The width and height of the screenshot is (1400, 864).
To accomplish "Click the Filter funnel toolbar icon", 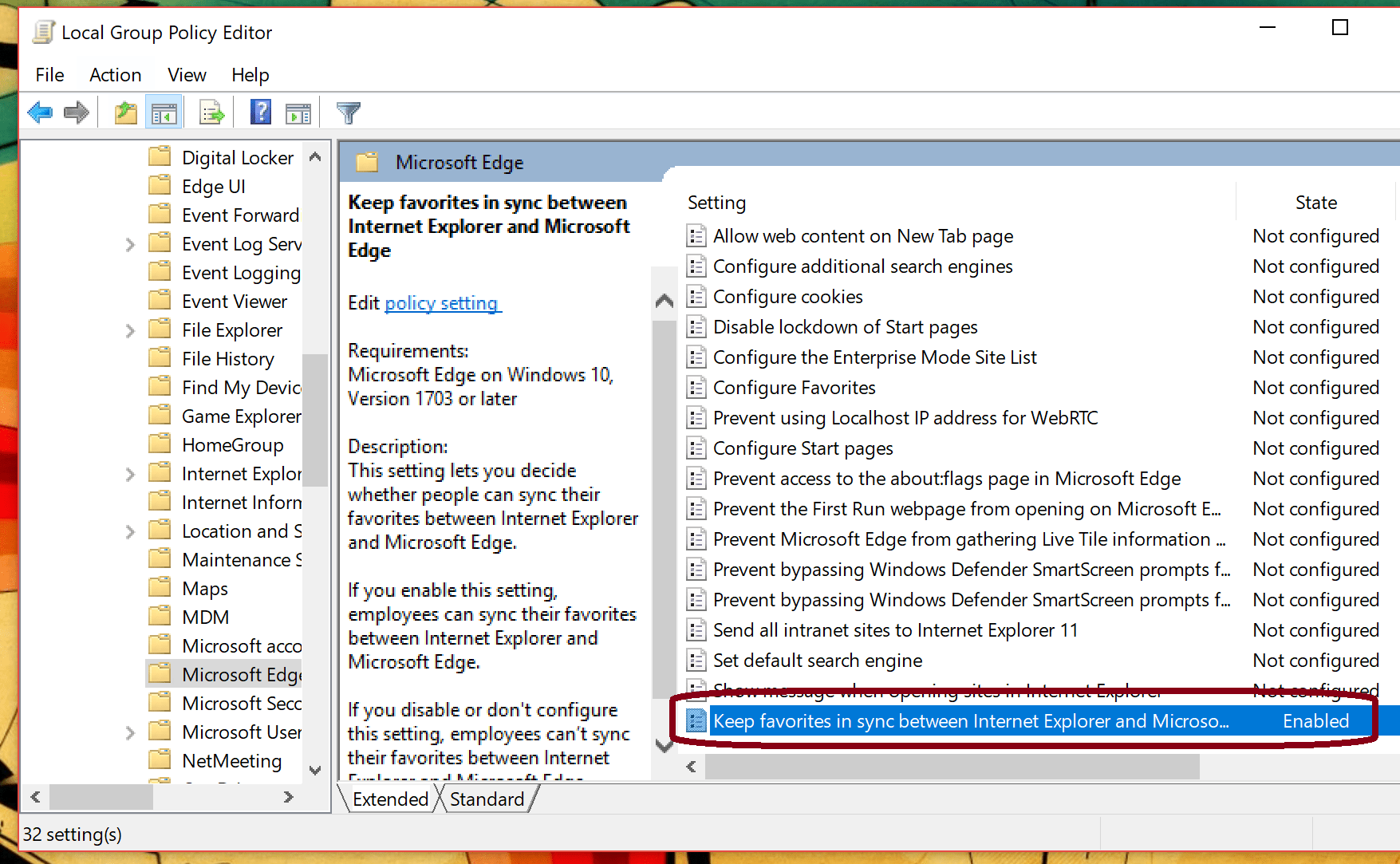I will point(349,112).
